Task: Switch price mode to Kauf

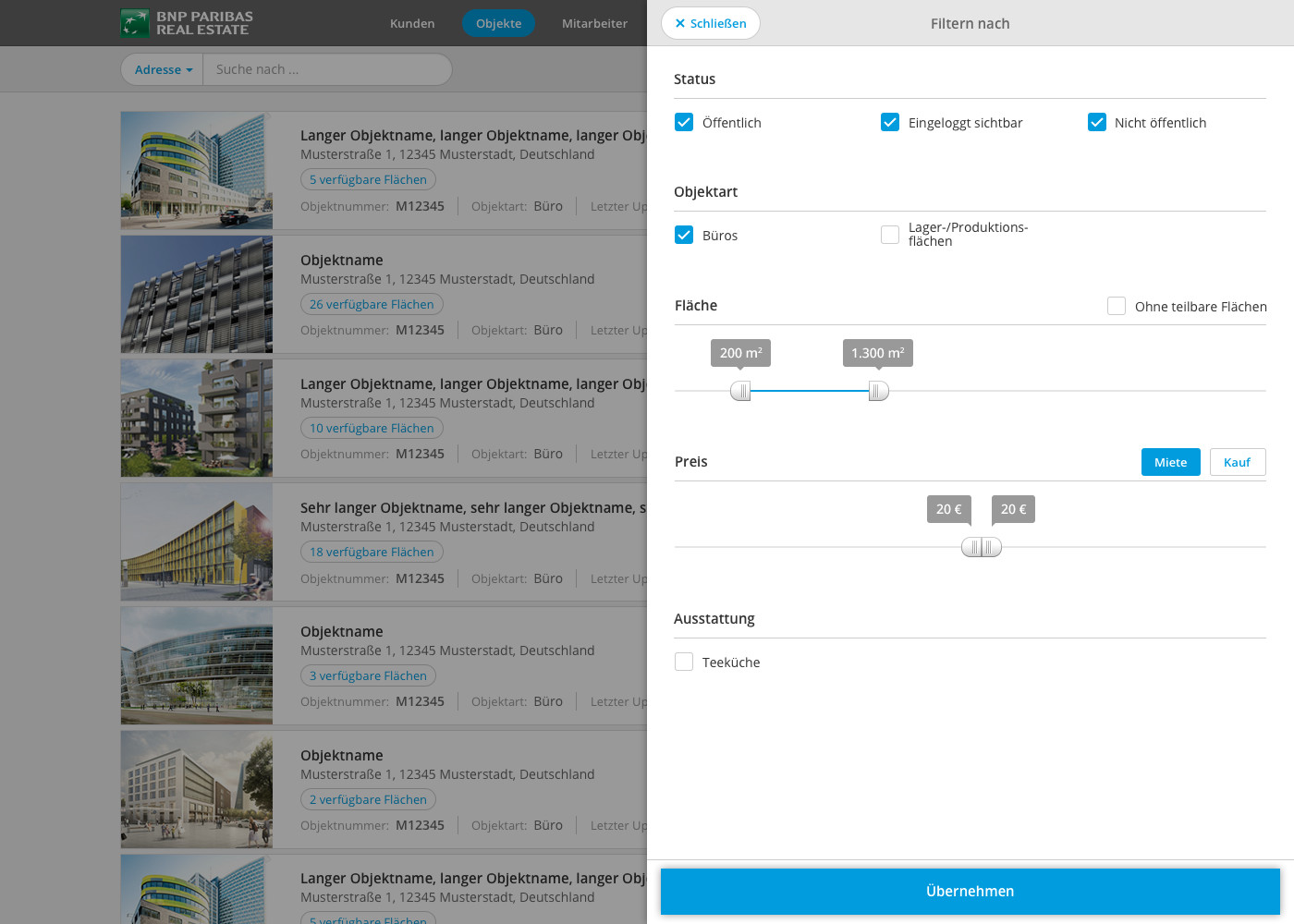Action: tap(1238, 462)
